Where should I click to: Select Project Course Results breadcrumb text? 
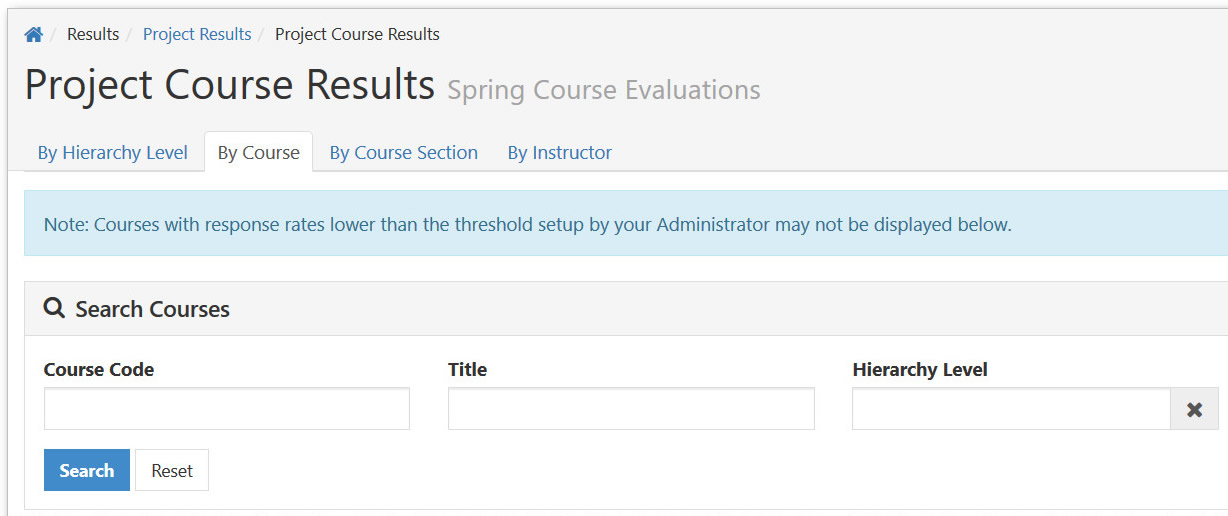point(357,34)
